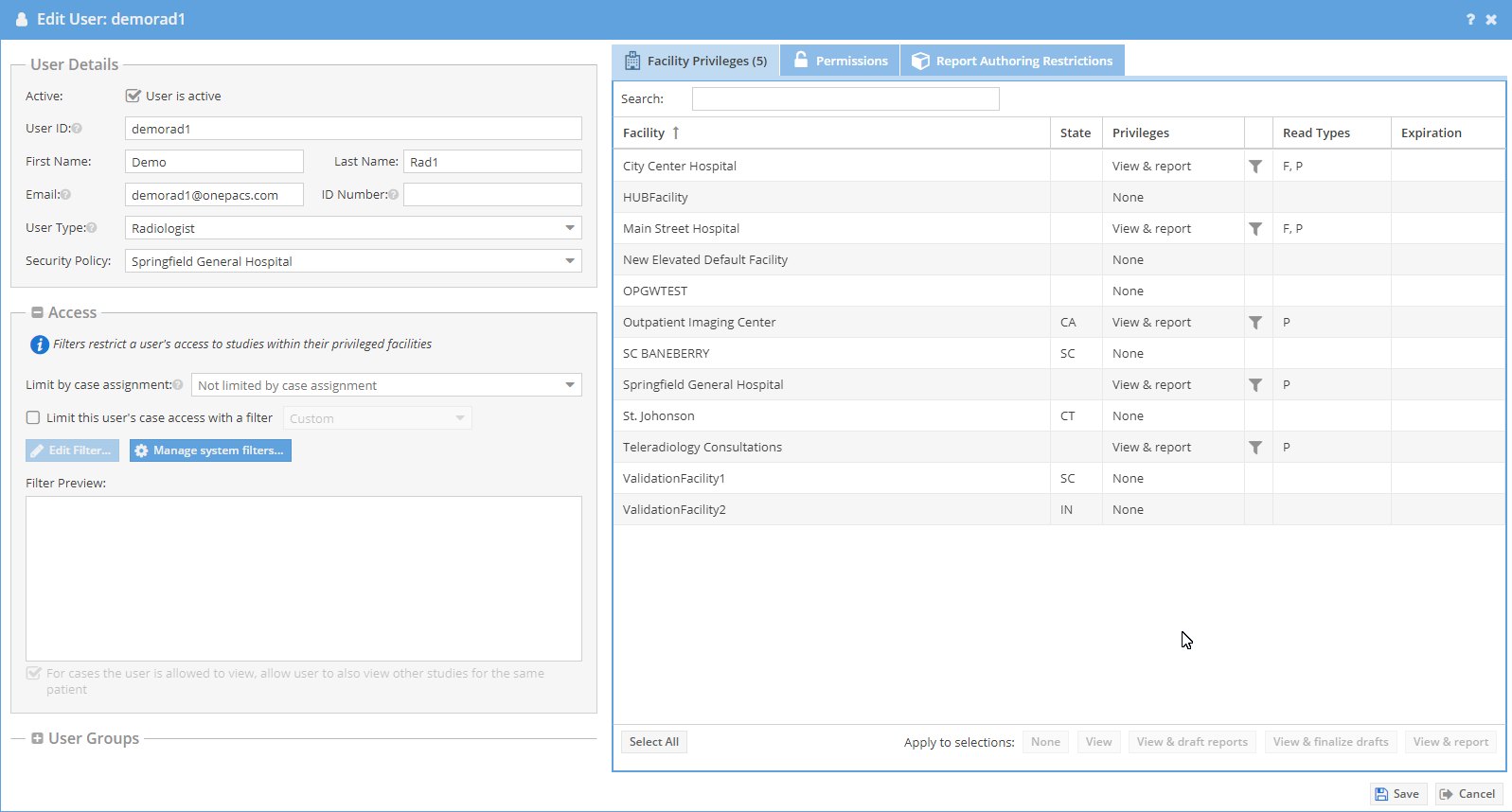Cancel editing the user
This screenshot has height=812, width=1512.
coord(1468,794)
